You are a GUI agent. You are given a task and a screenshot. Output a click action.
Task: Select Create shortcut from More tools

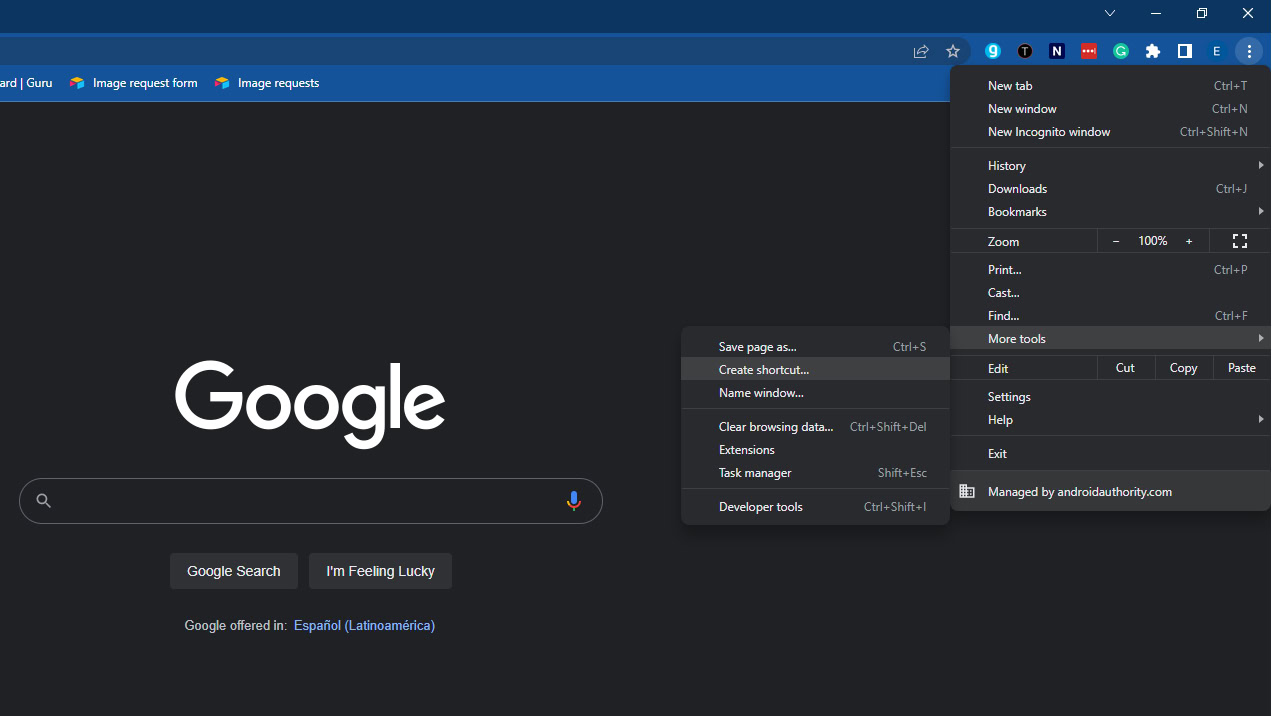pos(764,370)
